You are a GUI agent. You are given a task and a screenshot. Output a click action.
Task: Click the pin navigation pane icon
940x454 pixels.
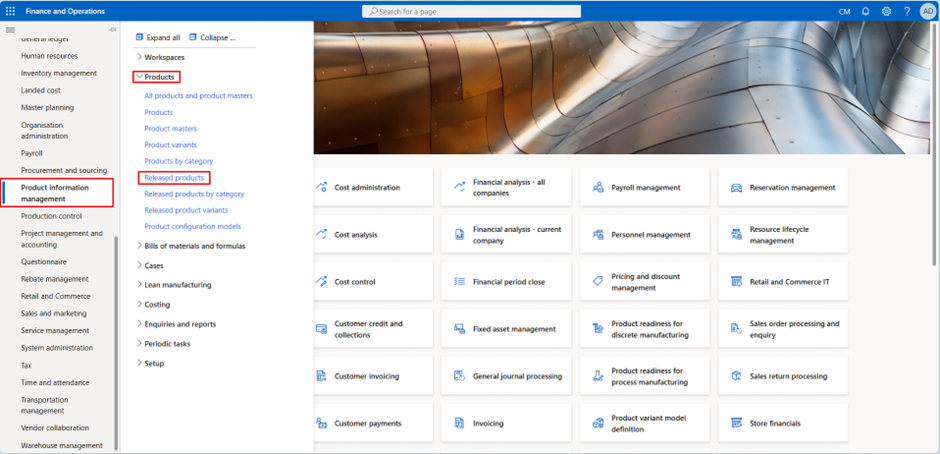(112, 30)
